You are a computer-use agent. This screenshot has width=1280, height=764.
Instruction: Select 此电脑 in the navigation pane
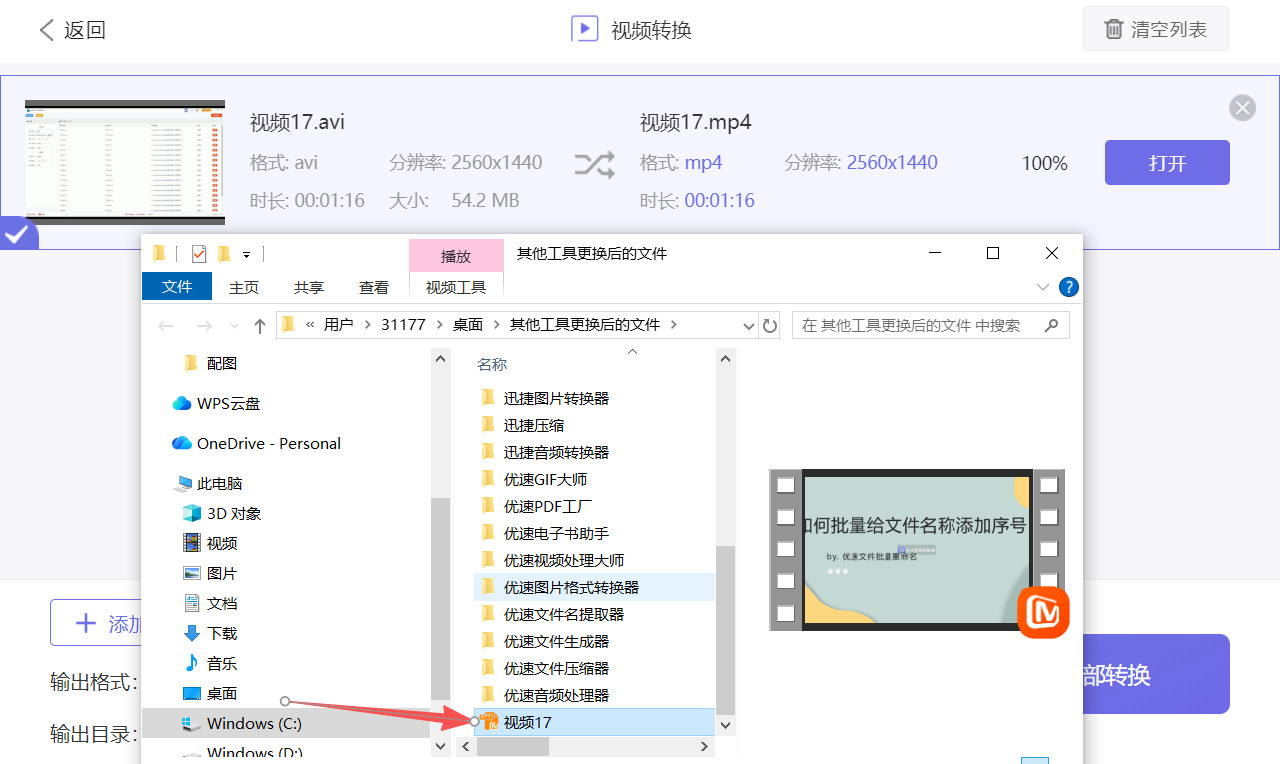tap(208, 483)
